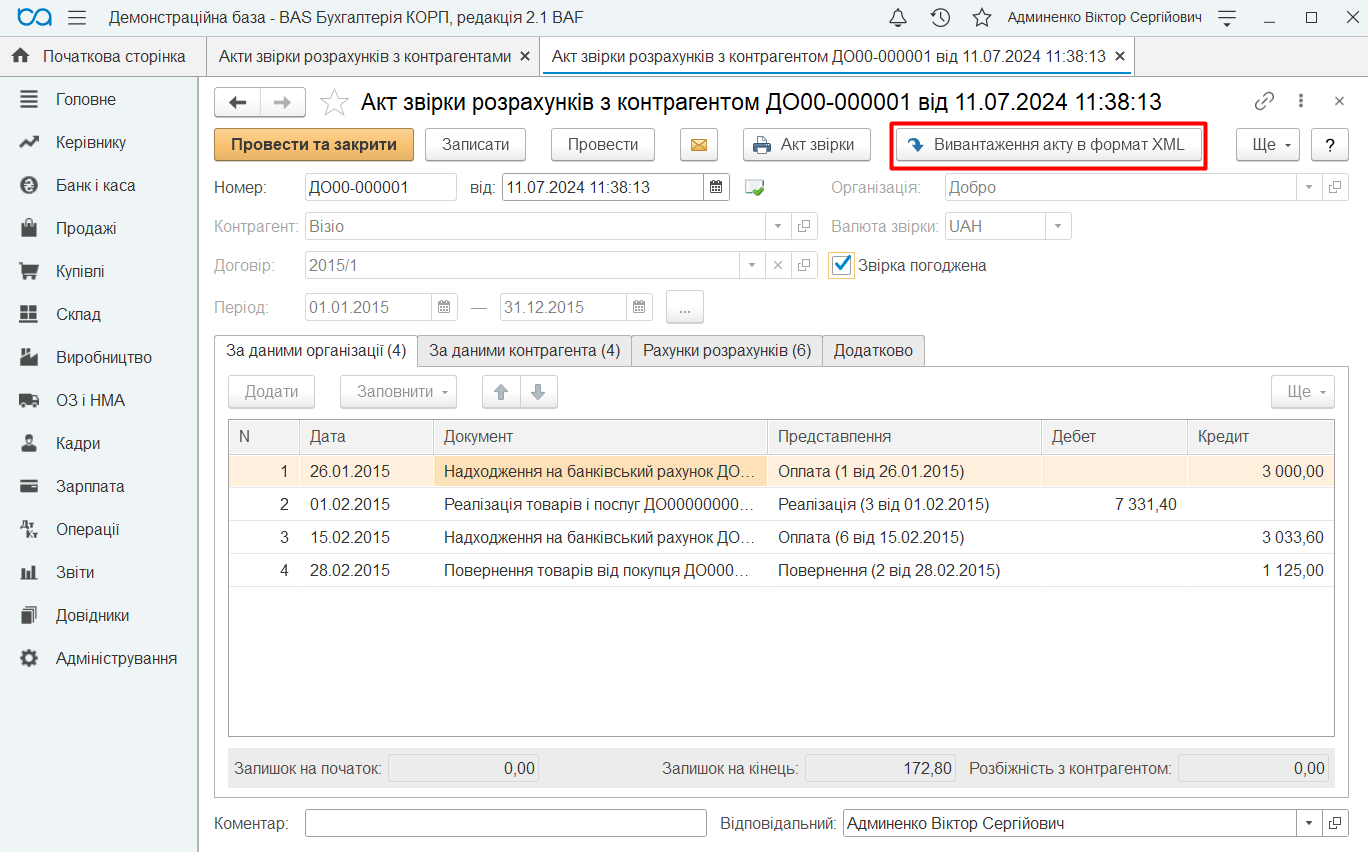Open Організація item with its open icon
The width and height of the screenshot is (1368, 852).
pos(1335,187)
